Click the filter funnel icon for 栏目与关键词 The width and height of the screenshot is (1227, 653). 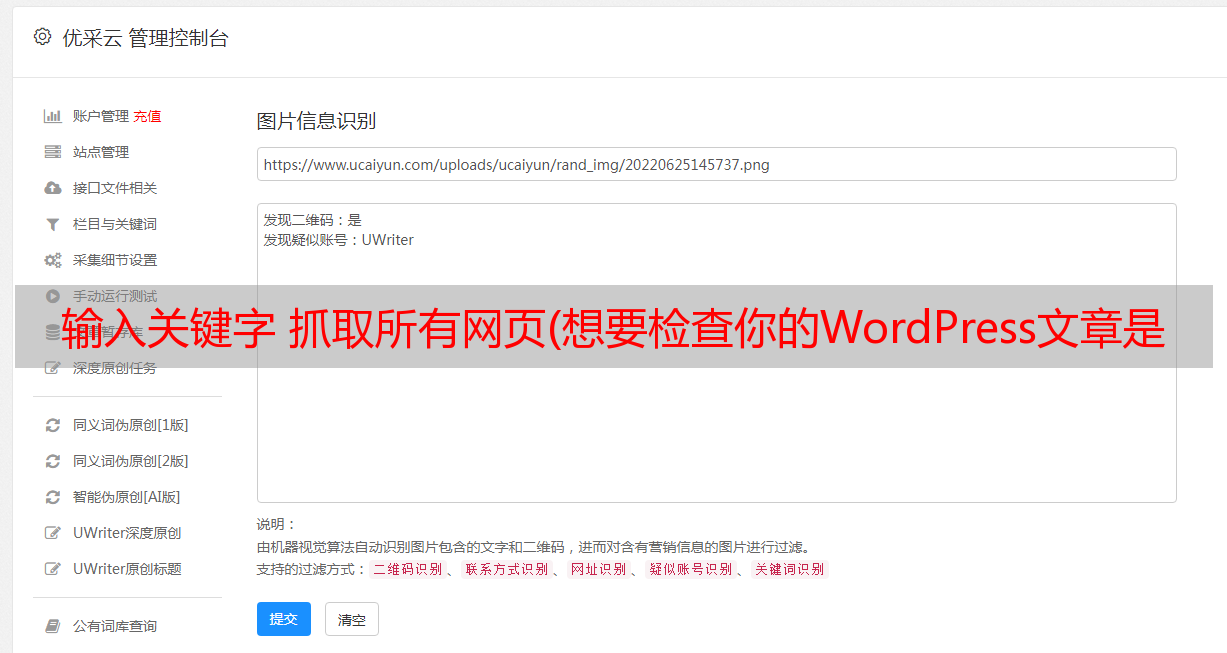pos(53,224)
